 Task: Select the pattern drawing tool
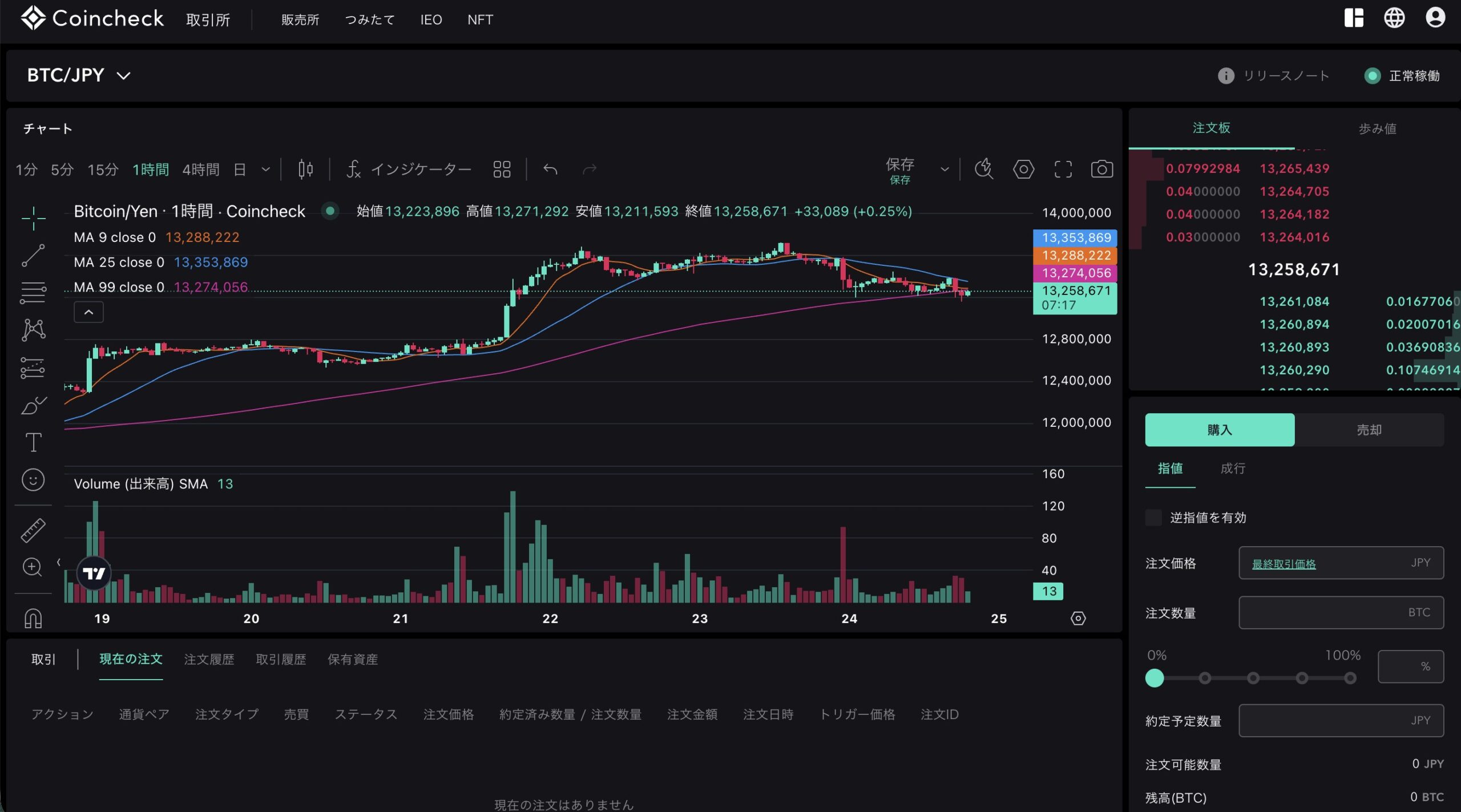click(33, 330)
